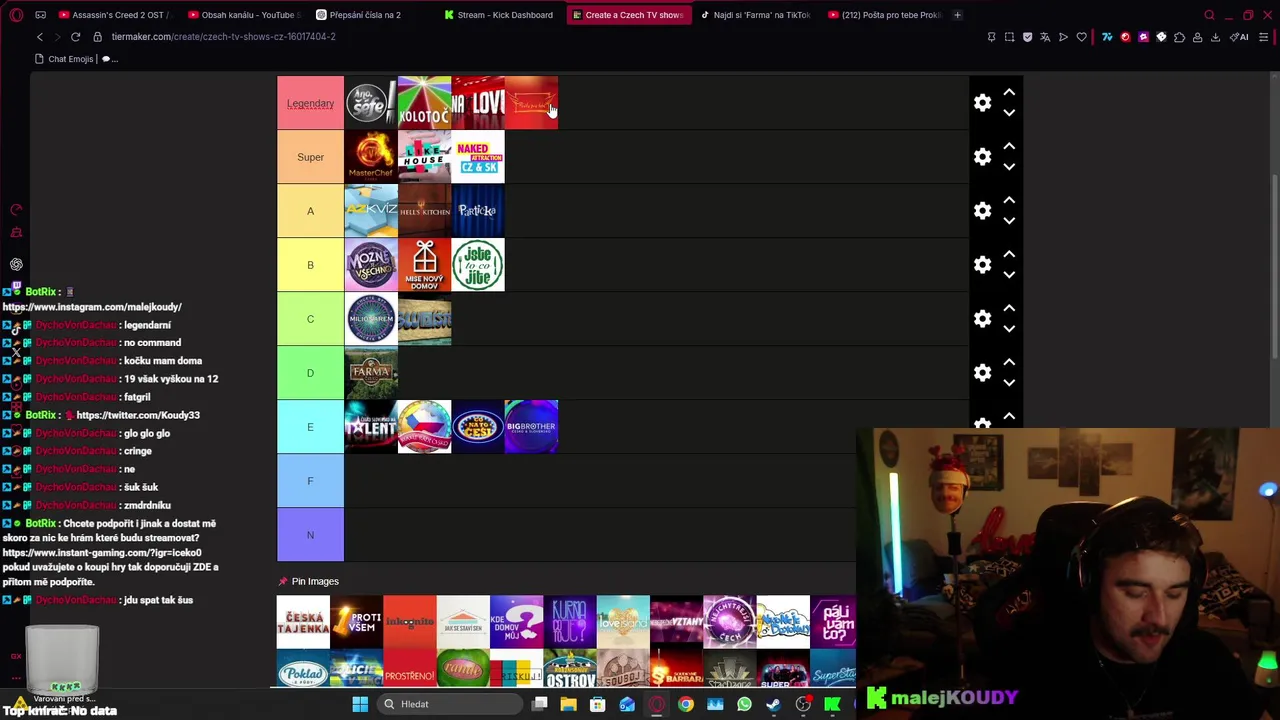Screen dimensions: 1280x720
Task: Open settings gear for Super tier
Action: (x=982, y=157)
